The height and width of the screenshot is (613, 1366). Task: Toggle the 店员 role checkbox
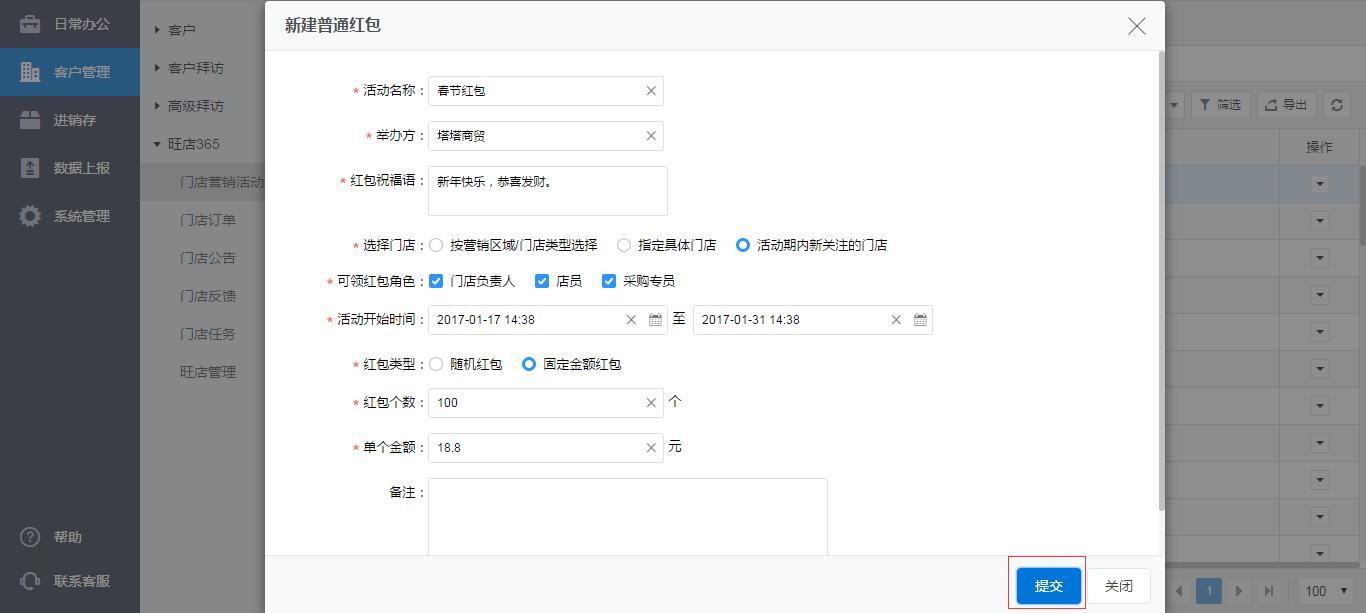pyautogui.click(x=542, y=281)
